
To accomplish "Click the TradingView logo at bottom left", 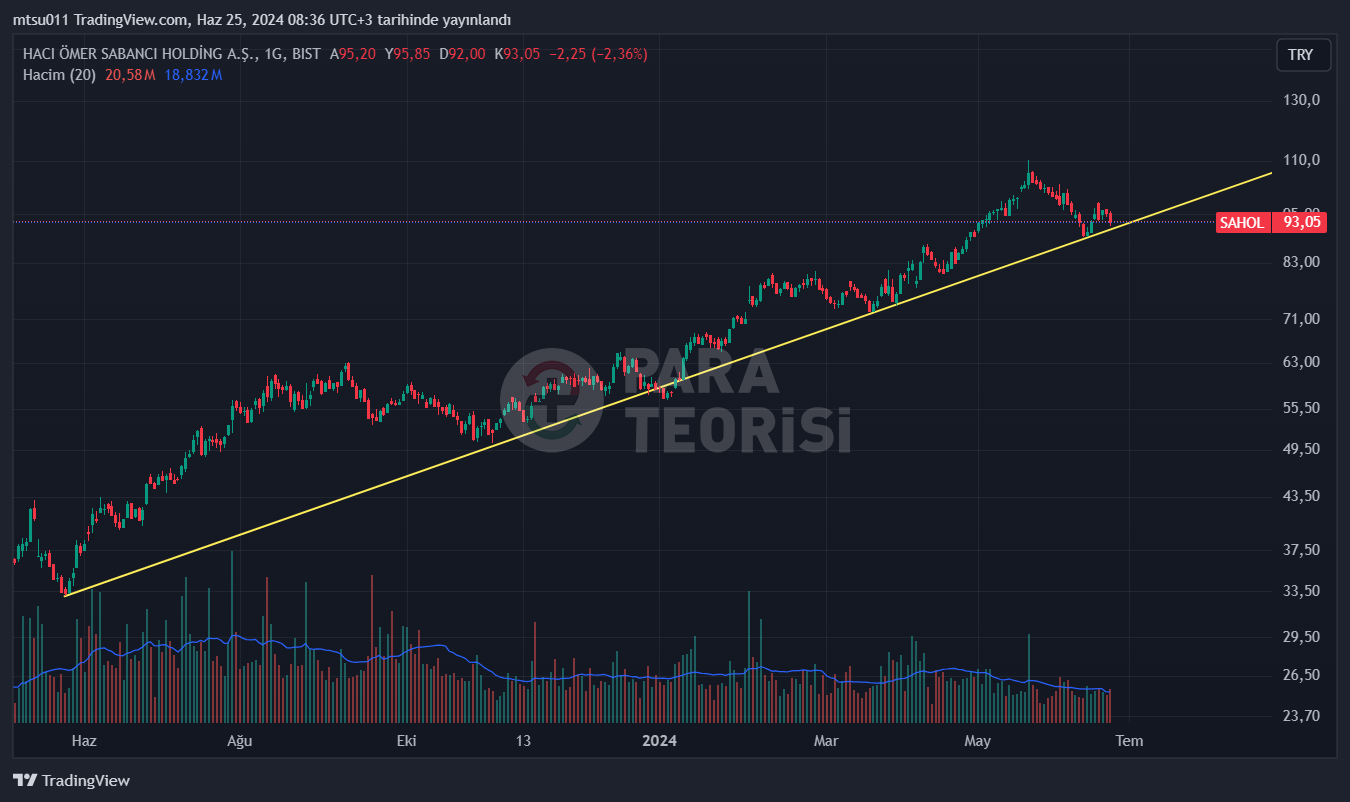I will 71,781.
